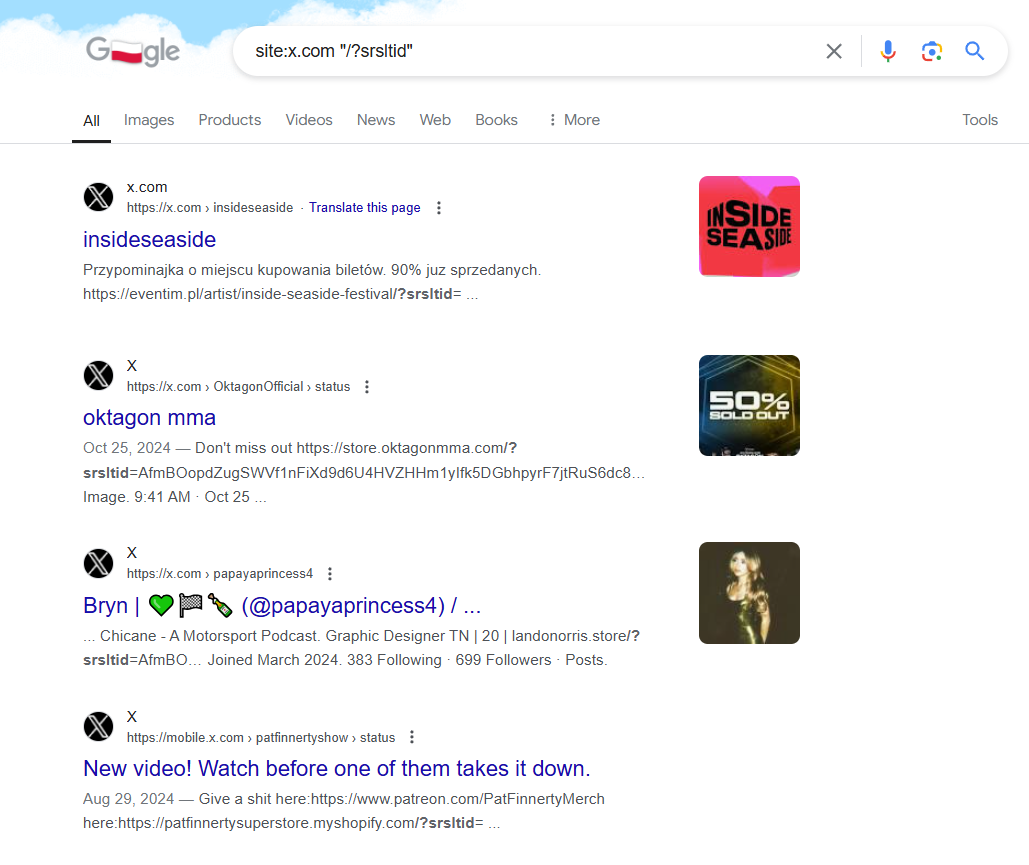
Task: Switch to the Books tab
Action: click(496, 120)
